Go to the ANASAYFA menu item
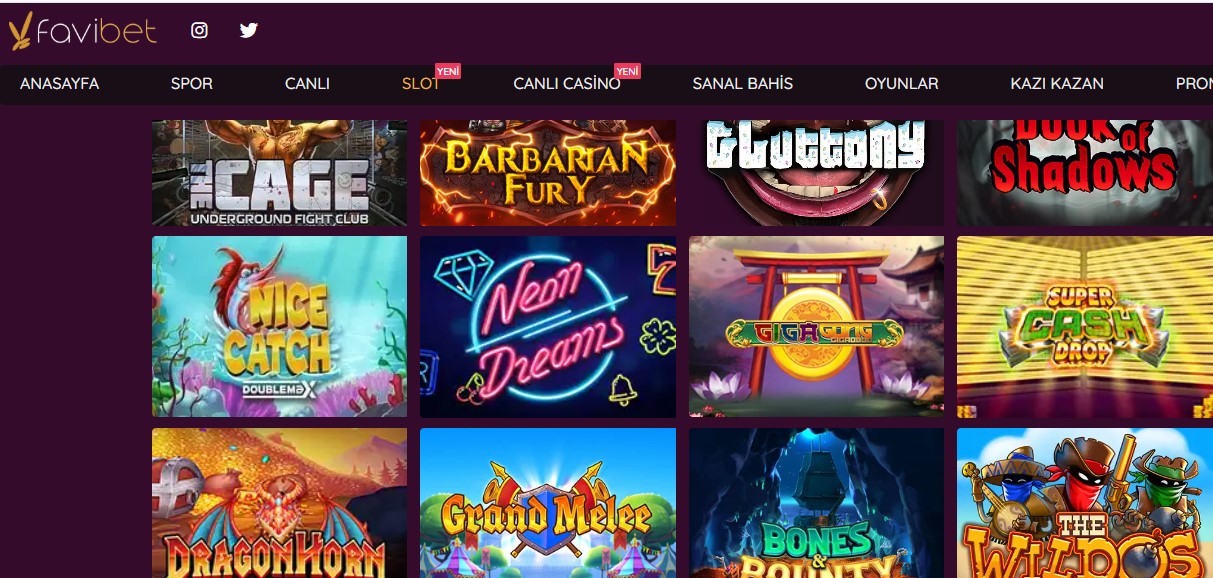This screenshot has width=1213, height=578. (59, 84)
